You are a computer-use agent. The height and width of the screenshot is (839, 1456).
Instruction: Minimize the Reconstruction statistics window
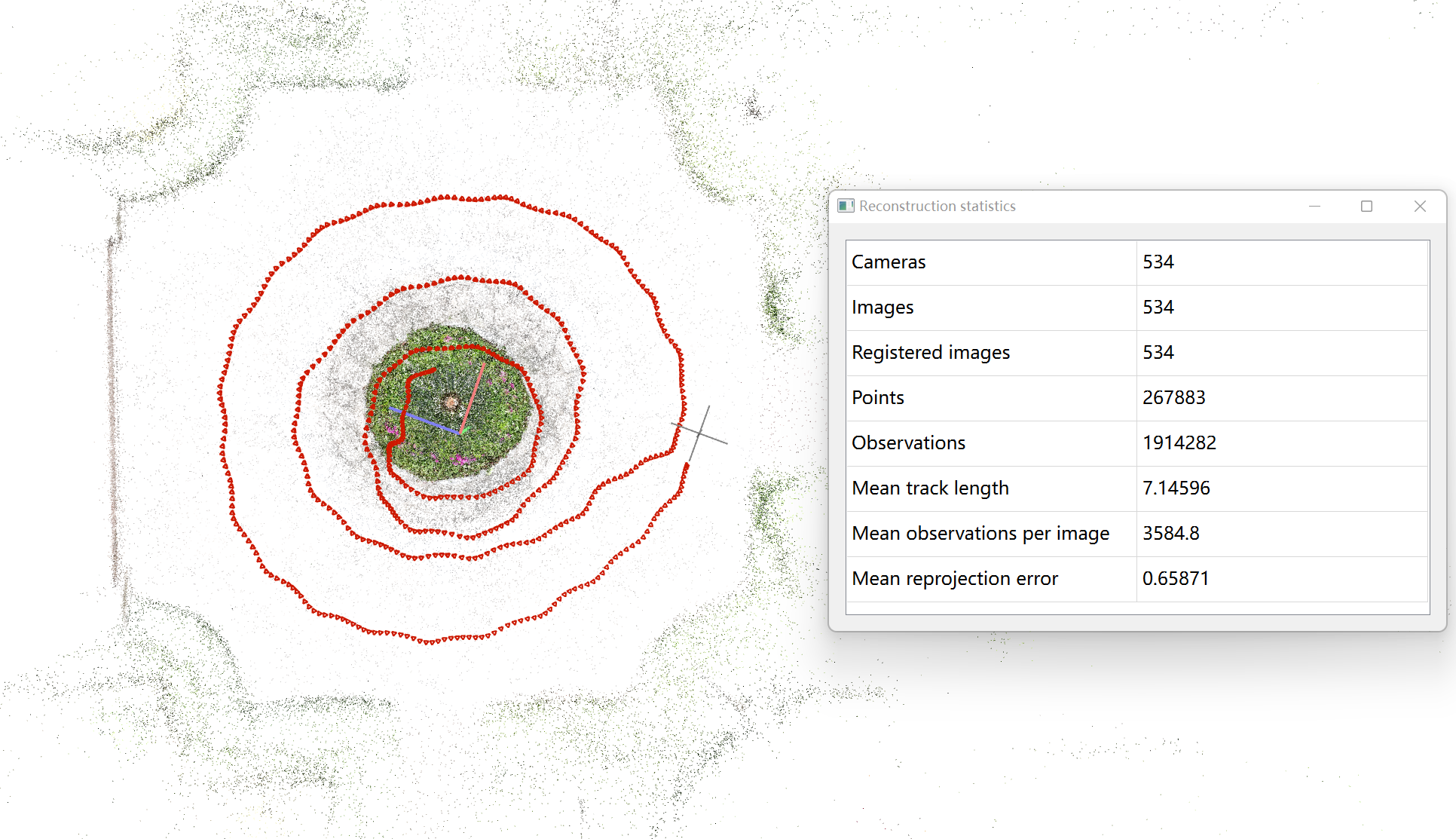point(1314,206)
